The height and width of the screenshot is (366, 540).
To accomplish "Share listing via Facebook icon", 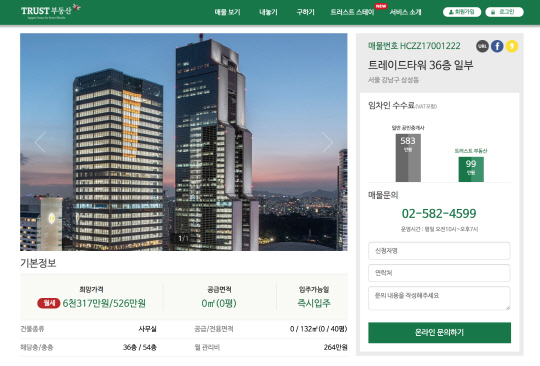I will click(497, 46).
